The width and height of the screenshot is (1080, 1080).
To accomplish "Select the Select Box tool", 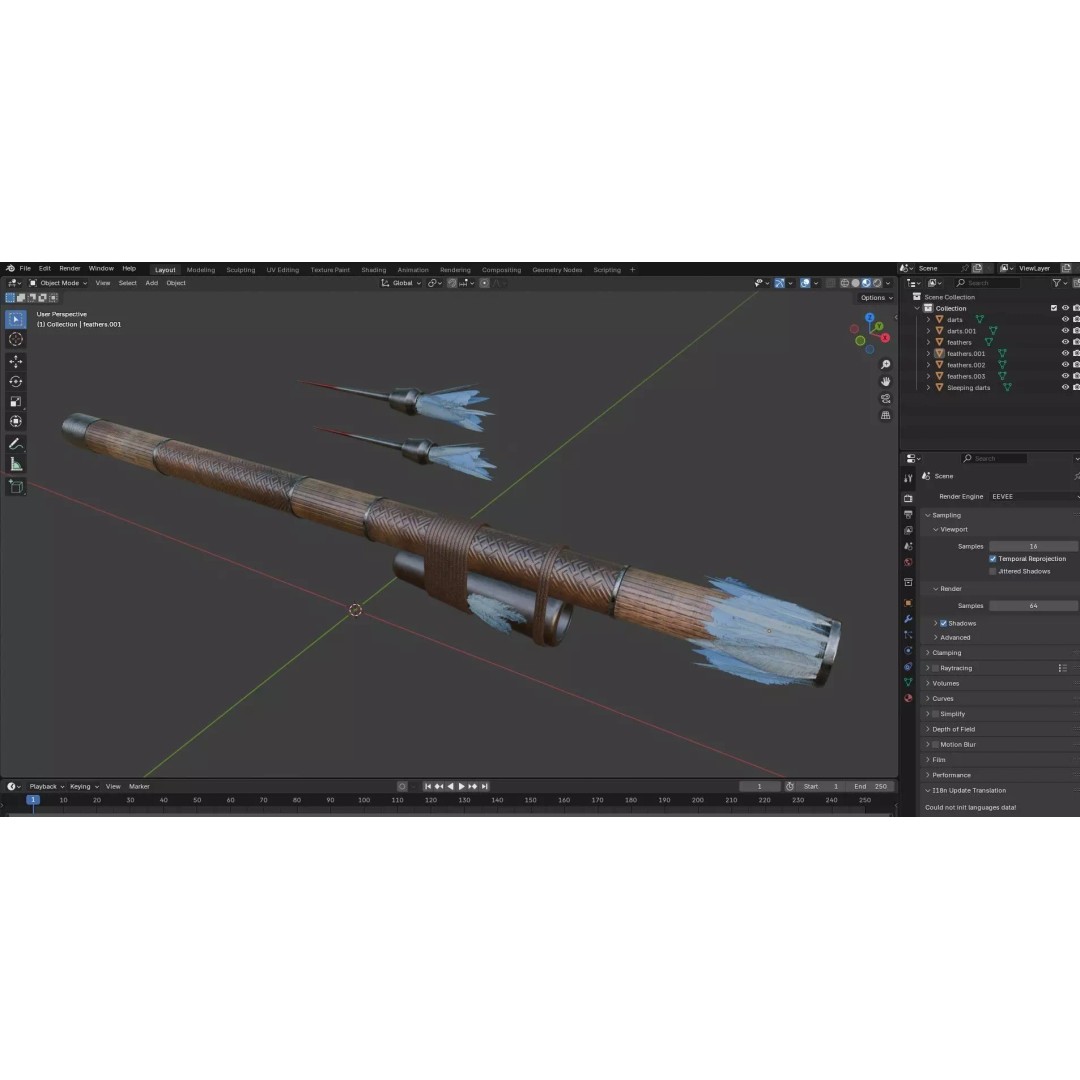I will [x=16, y=319].
